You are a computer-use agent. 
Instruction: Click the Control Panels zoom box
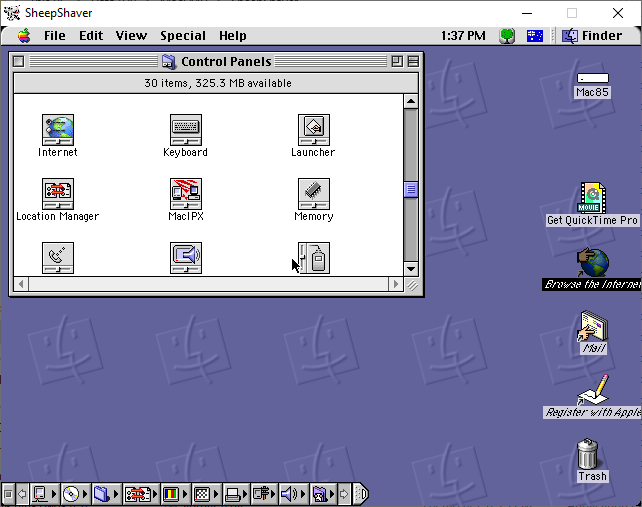coord(397,61)
